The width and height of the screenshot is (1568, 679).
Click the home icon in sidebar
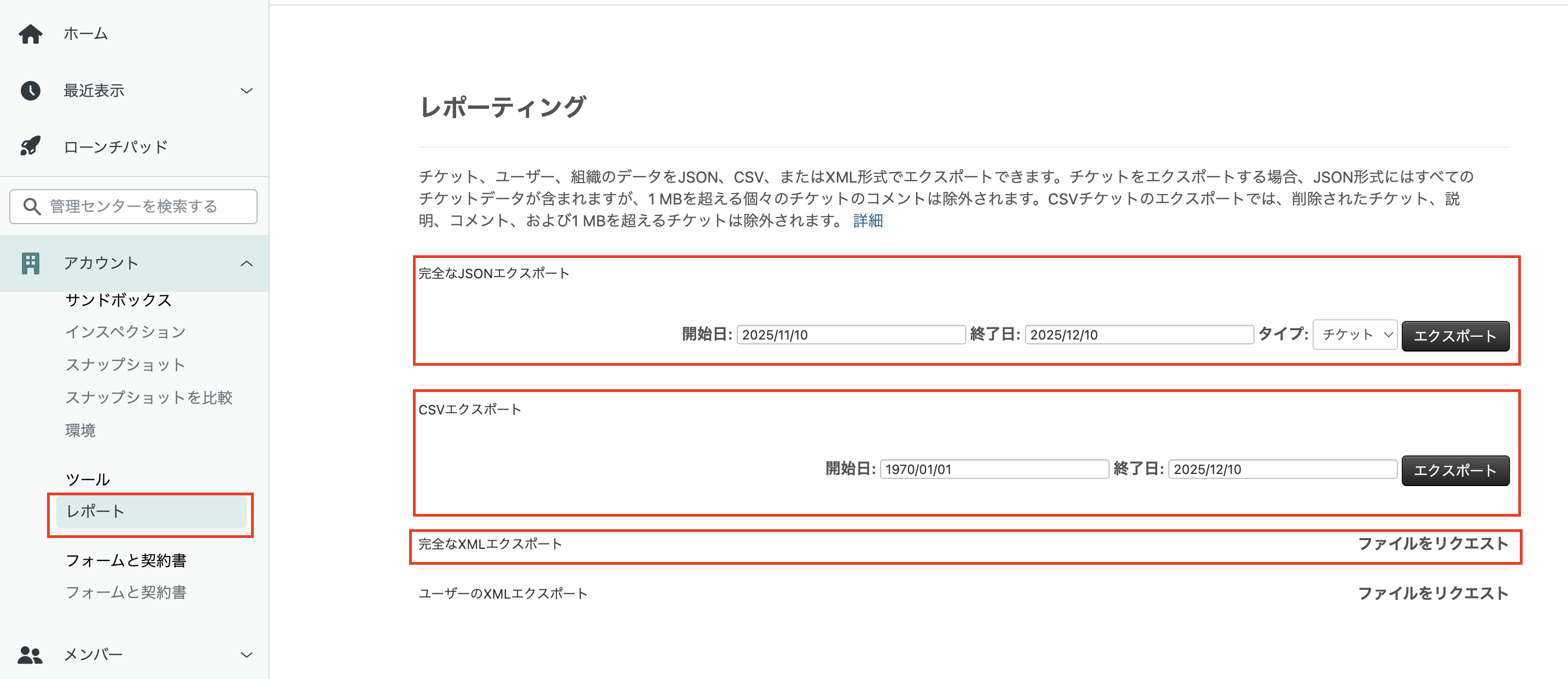pyautogui.click(x=31, y=34)
